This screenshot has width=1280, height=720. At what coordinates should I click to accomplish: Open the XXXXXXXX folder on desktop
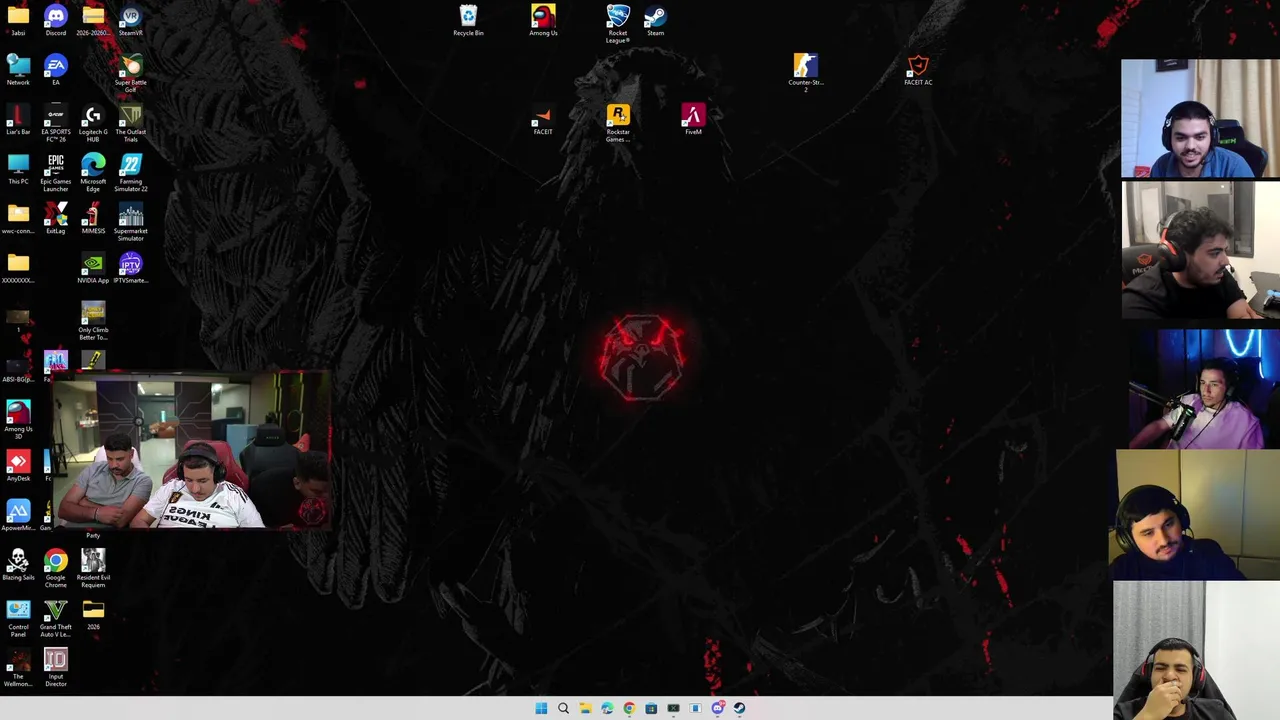point(18,268)
